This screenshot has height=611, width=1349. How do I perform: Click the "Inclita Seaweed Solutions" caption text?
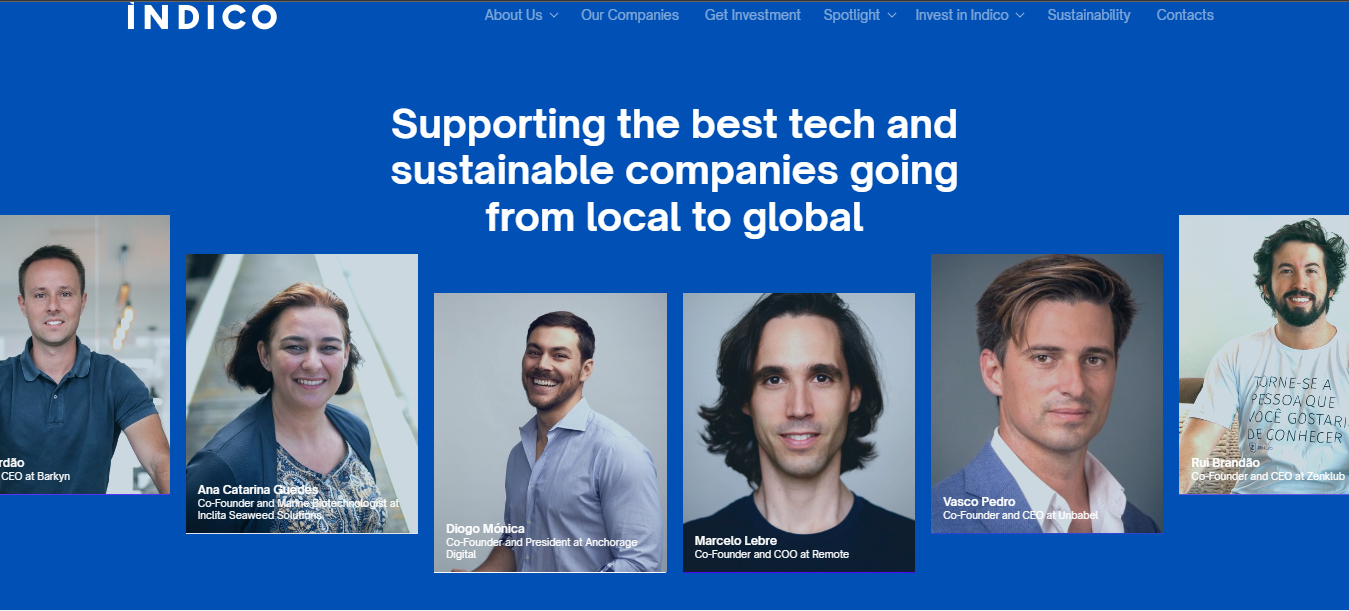pos(260,515)
